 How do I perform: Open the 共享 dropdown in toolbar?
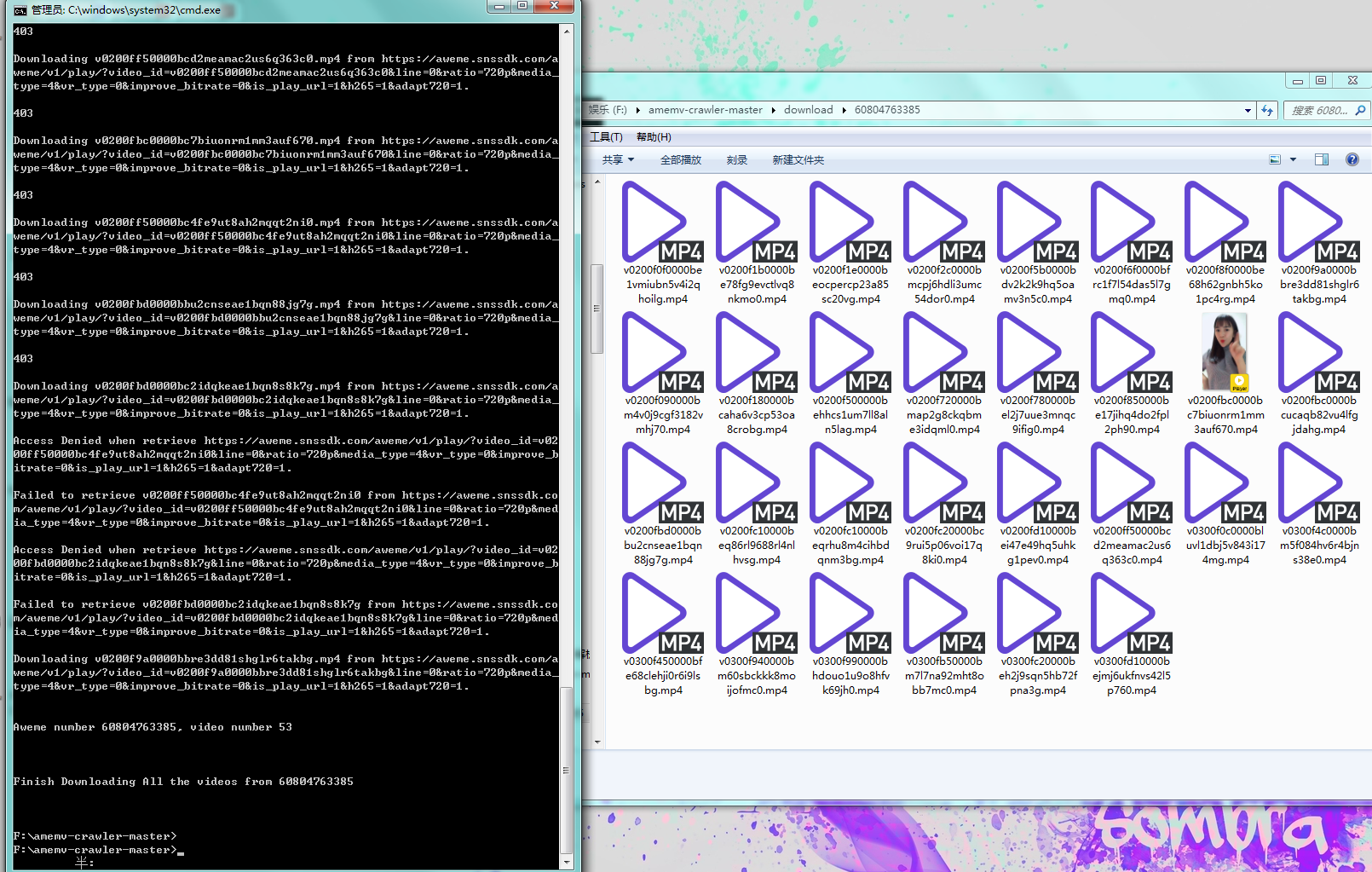click(618, 160)
